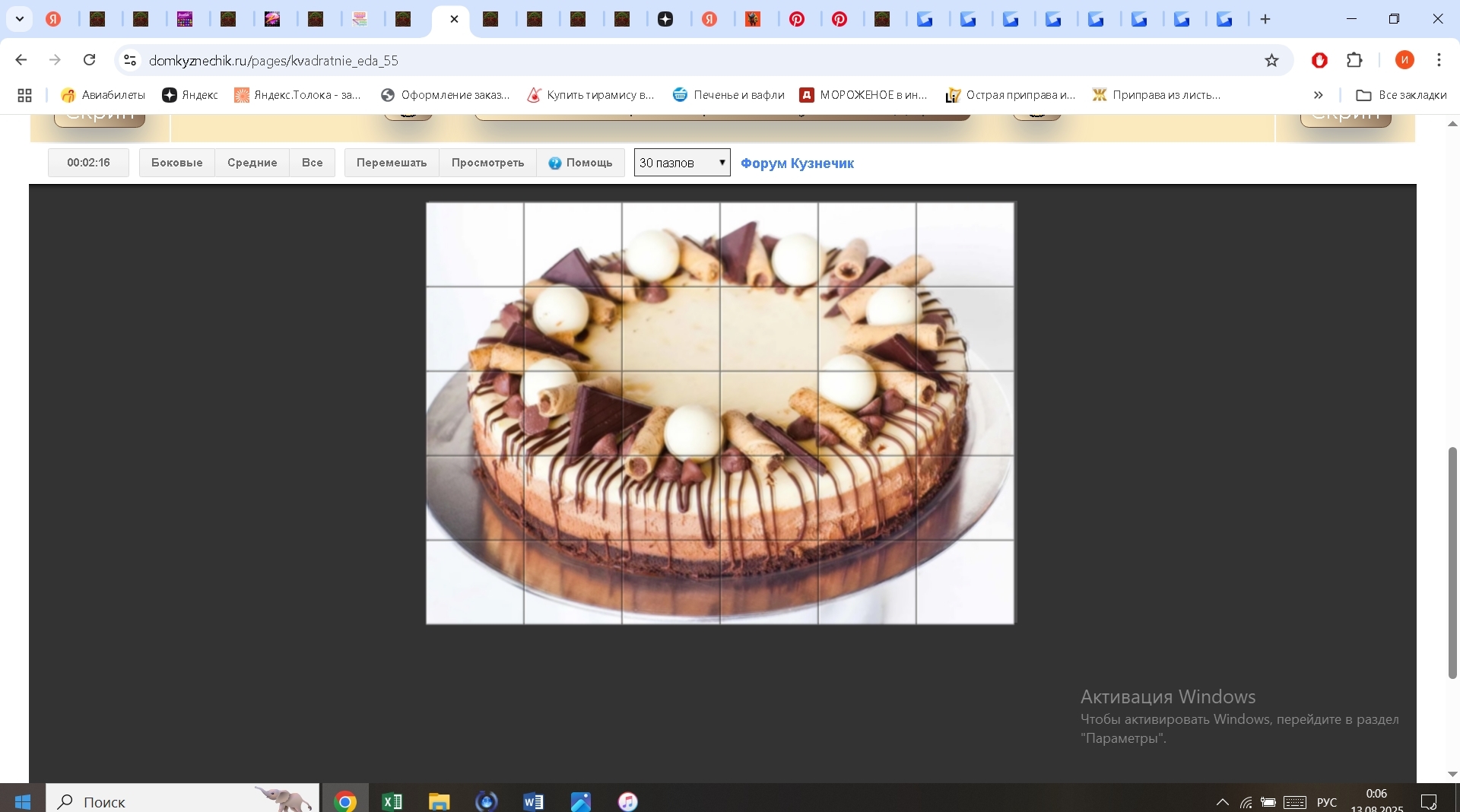1460x812 pixels.
Task: Open the 30 пазлов puzzle count dropdown
Action: [x=682, y=163]
